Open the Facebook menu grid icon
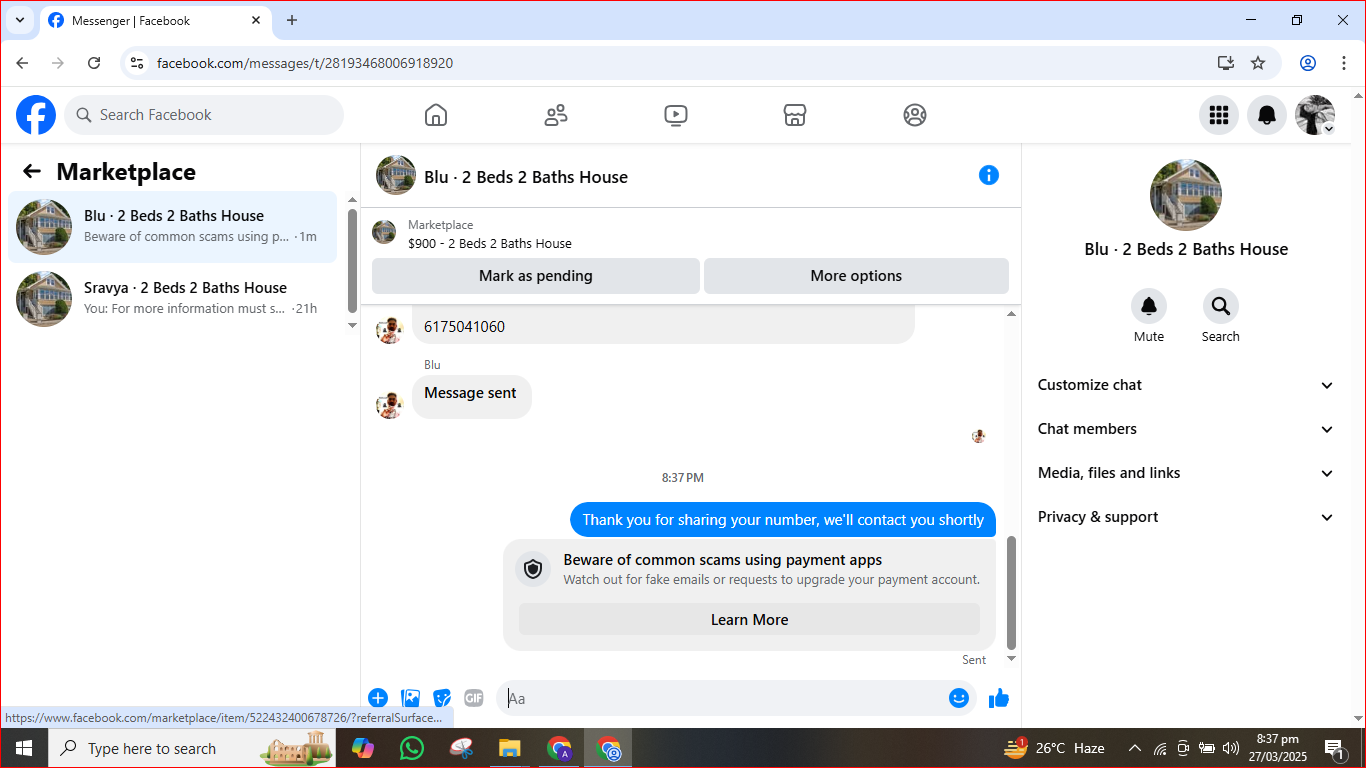This screenshot has height=768, width=1366. click(x=1219, y=115)
